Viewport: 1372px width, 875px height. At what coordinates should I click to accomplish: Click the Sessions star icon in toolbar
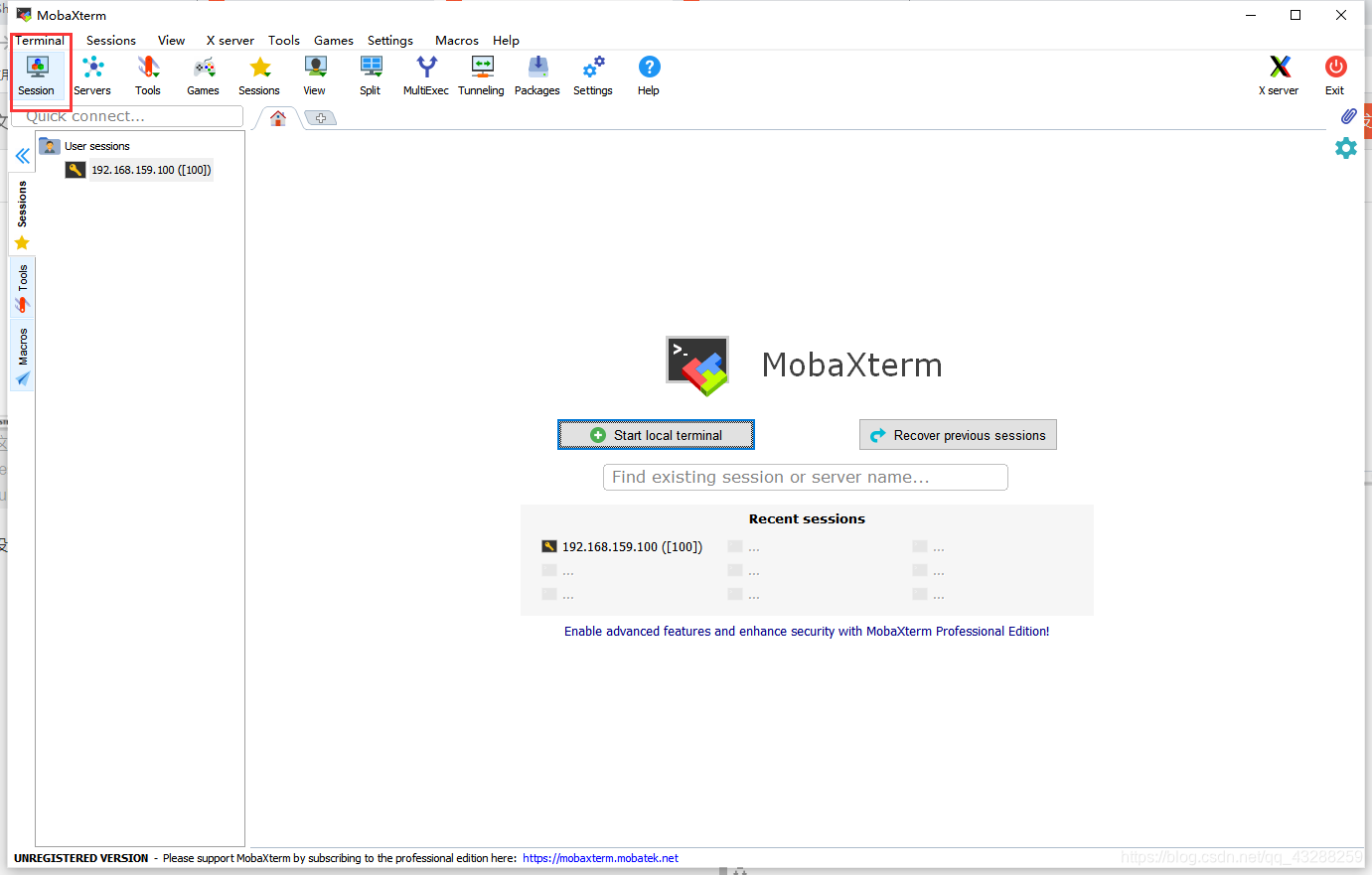click(259, 75)
